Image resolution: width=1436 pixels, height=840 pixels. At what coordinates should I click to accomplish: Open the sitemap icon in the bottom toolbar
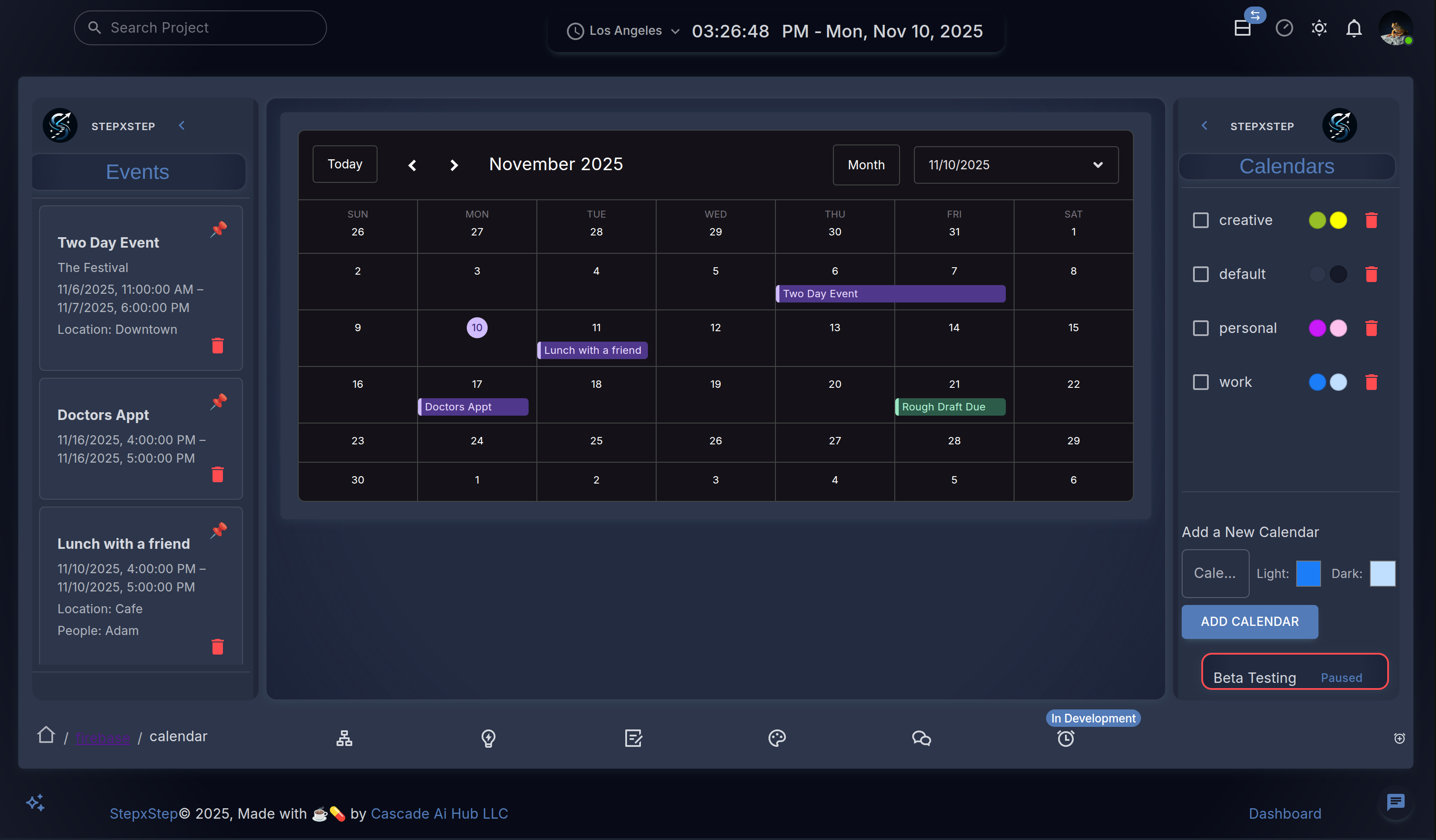pos(344,738)
